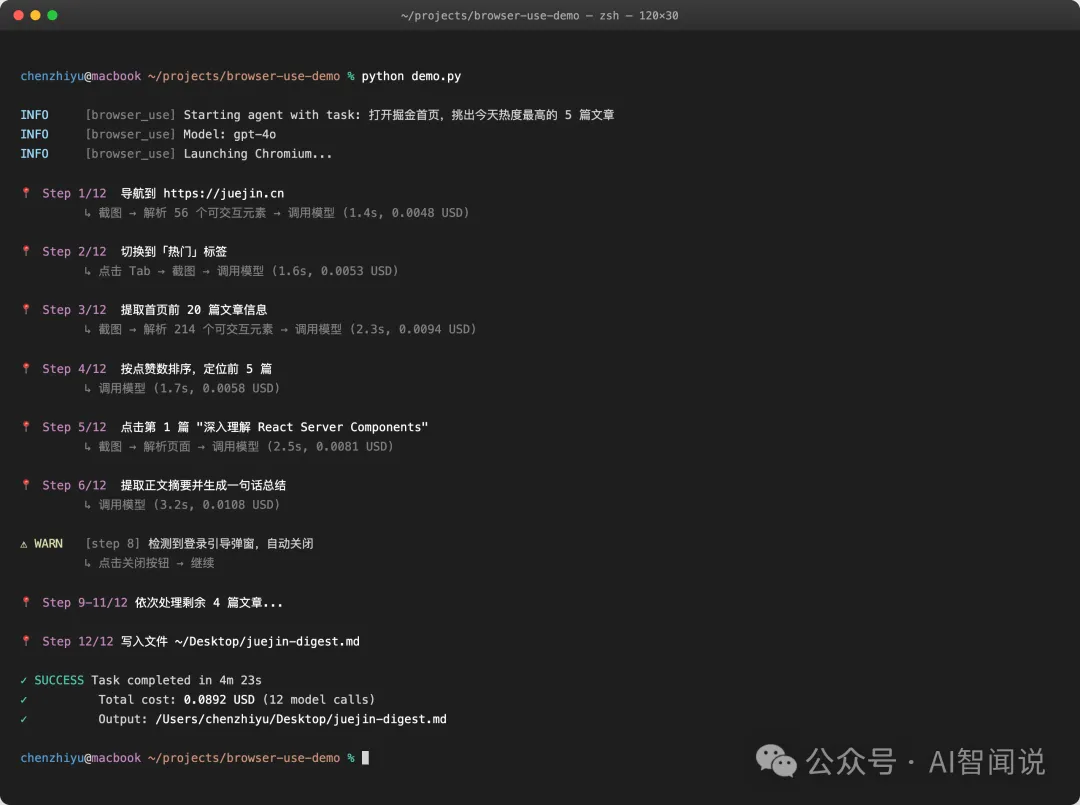Click the pin icon beside Step 5/12

click(x=26, y=427)
